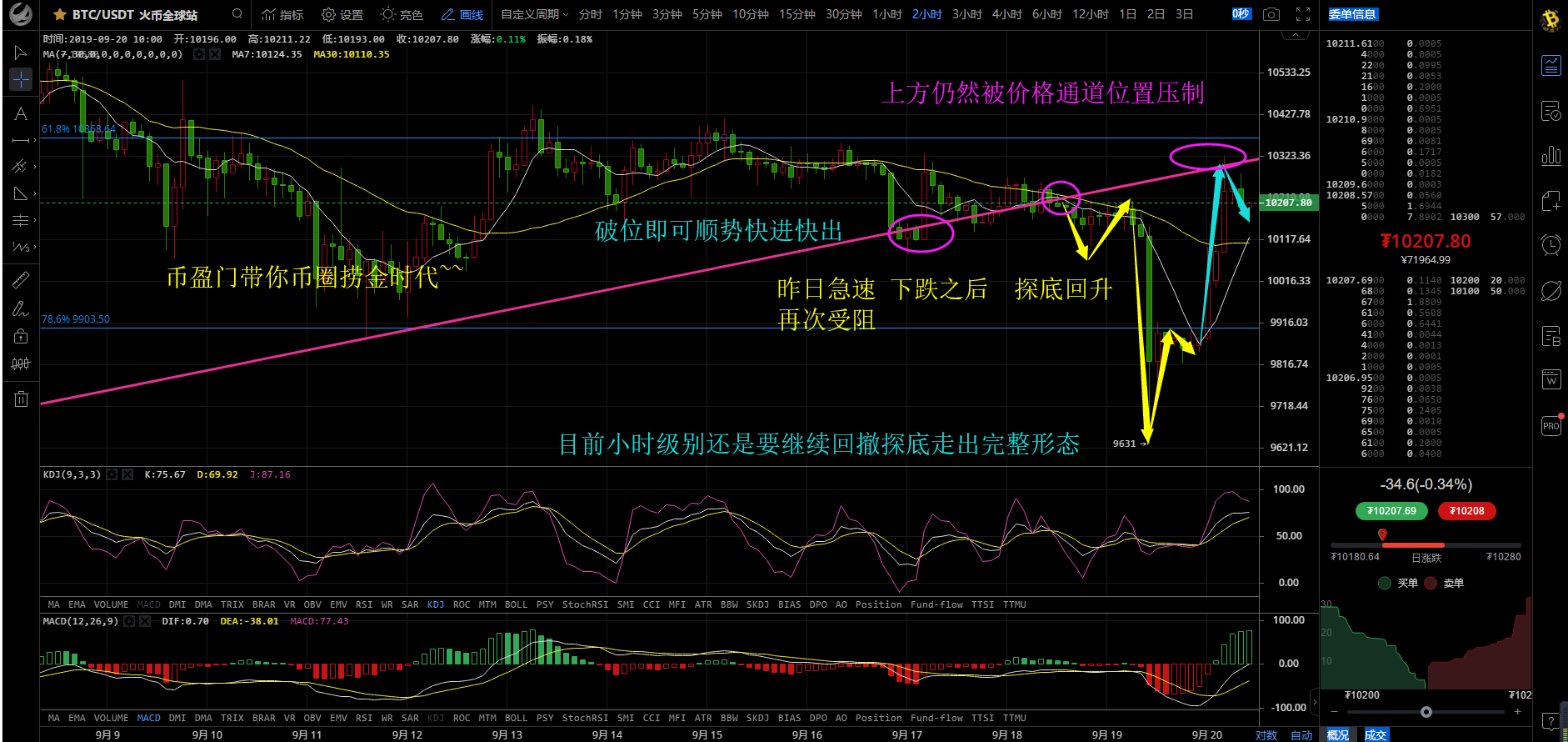Select KDJ in the lower indicator strip

(x=436, y=718)
